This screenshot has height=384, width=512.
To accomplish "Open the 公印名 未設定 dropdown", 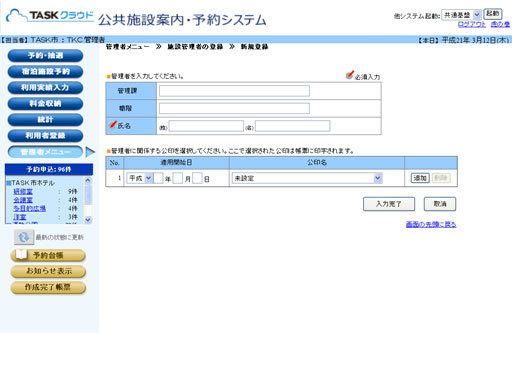I will pos(307,178).
